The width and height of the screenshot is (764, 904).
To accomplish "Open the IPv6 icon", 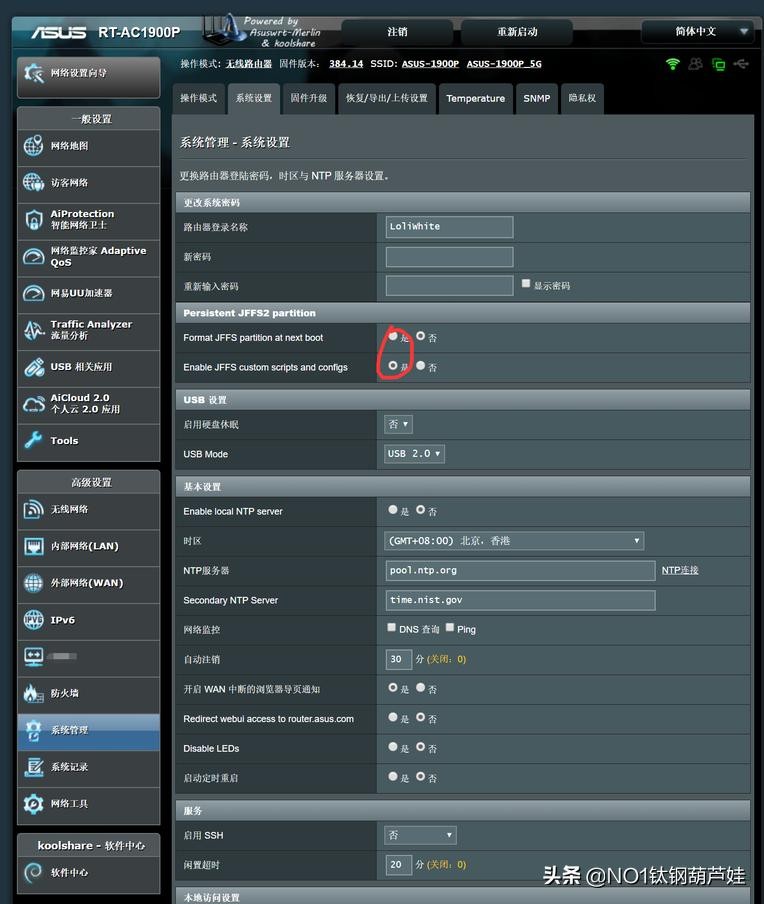I will pos(33,620).
